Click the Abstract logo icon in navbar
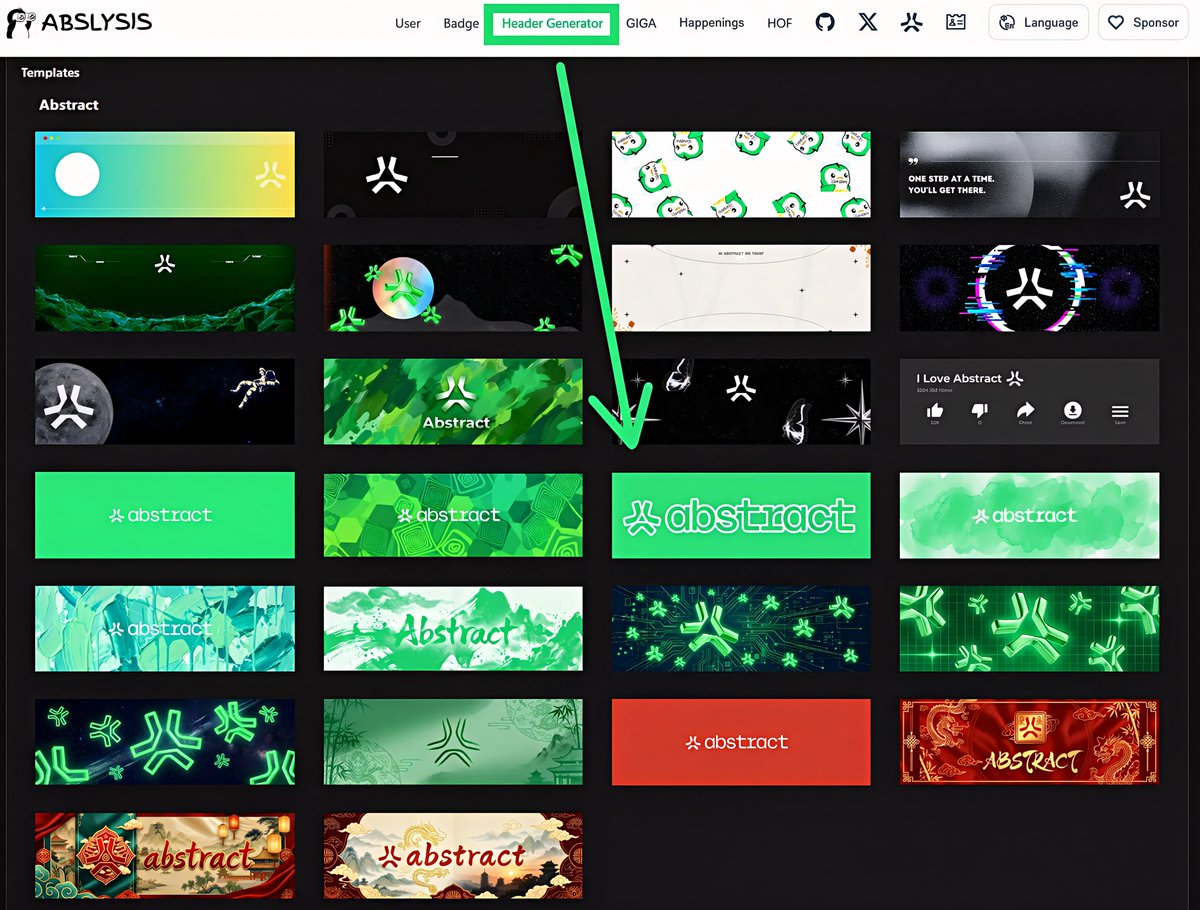1200x910 pixels. [x=911, y=22]
